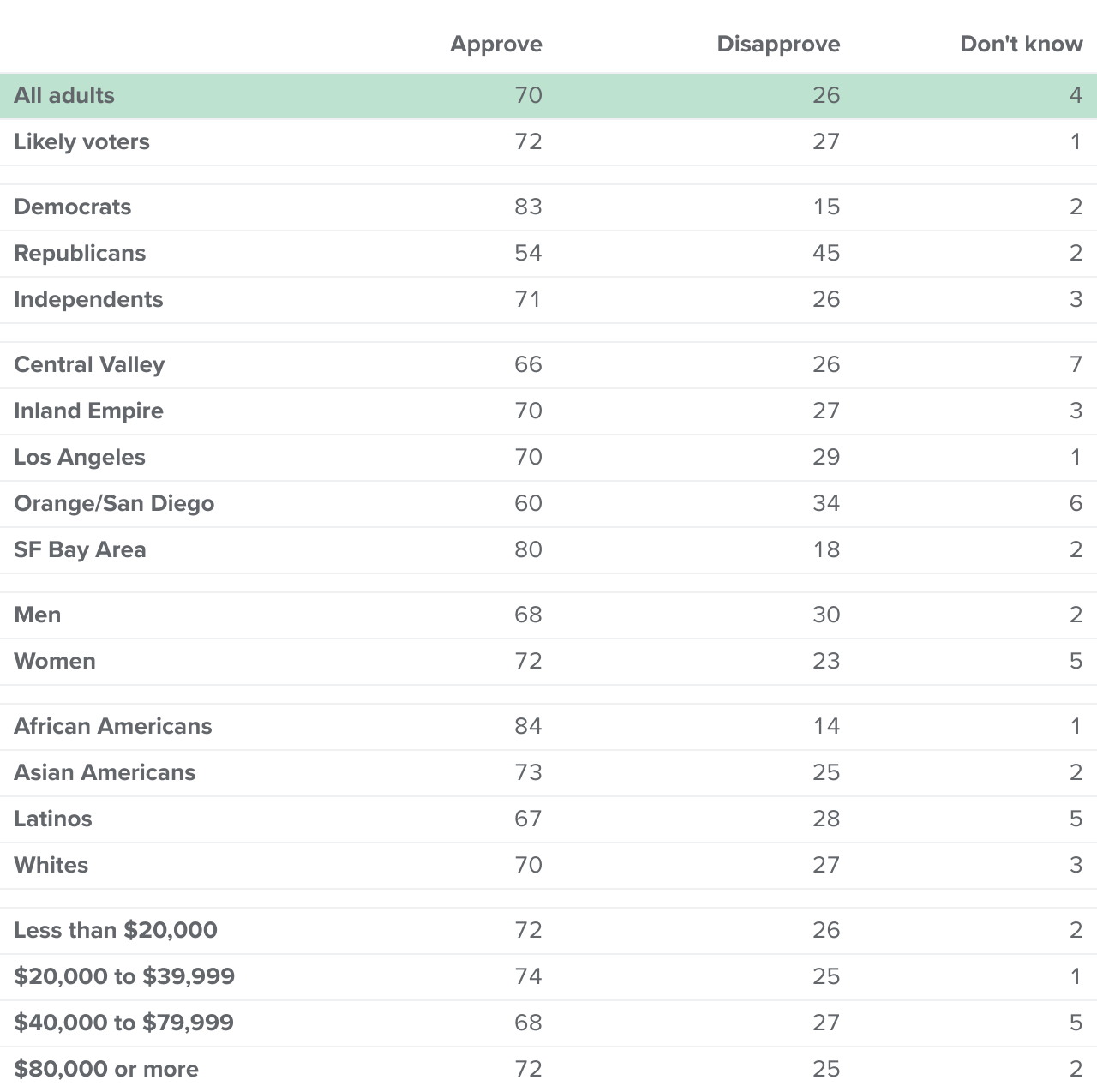Click the Central Valley row label
Viewport: 1097px width, 1092px height.
(x=89, y=365)
